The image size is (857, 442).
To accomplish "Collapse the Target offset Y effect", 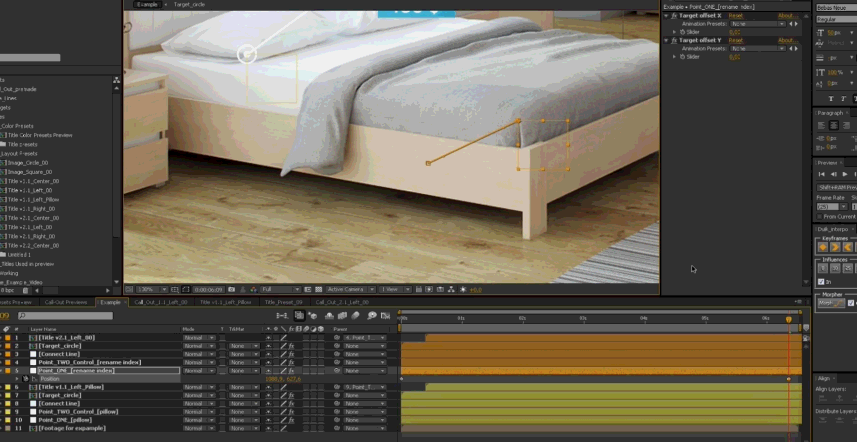I will [x=666, y=40].
